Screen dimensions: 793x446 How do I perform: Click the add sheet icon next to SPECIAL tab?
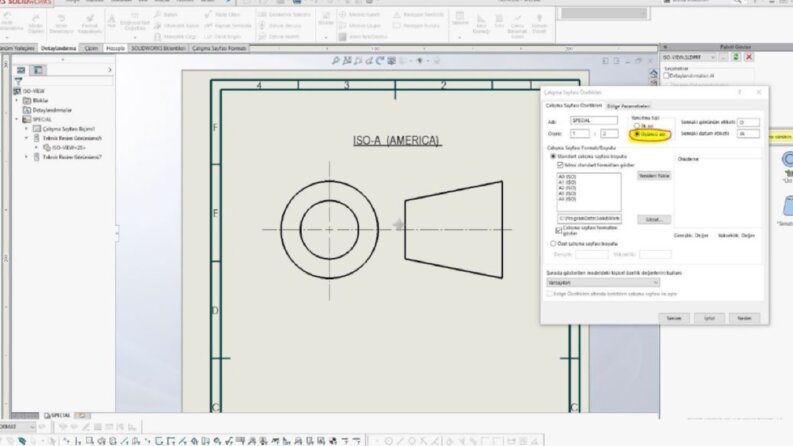(81, 415)
